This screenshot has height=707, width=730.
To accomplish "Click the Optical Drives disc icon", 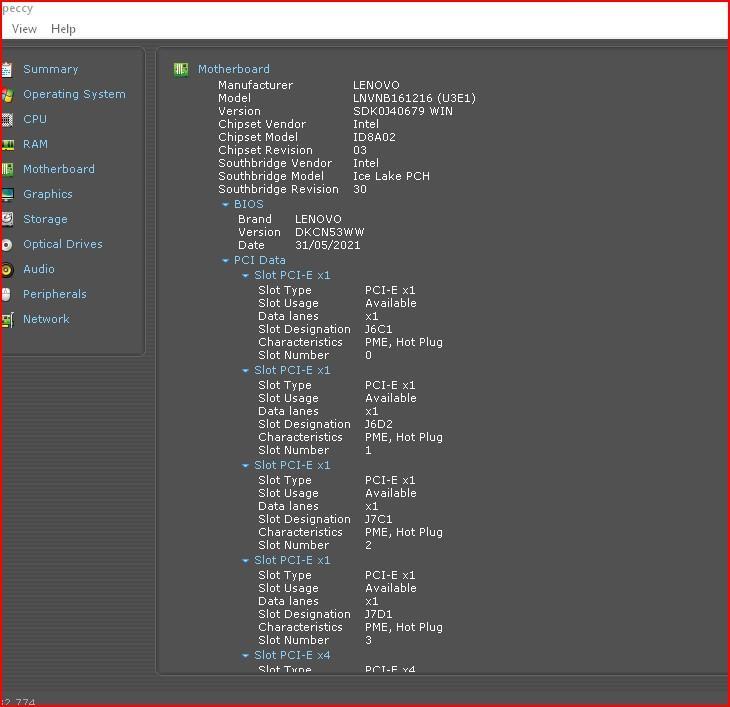I will pos(7,245).
